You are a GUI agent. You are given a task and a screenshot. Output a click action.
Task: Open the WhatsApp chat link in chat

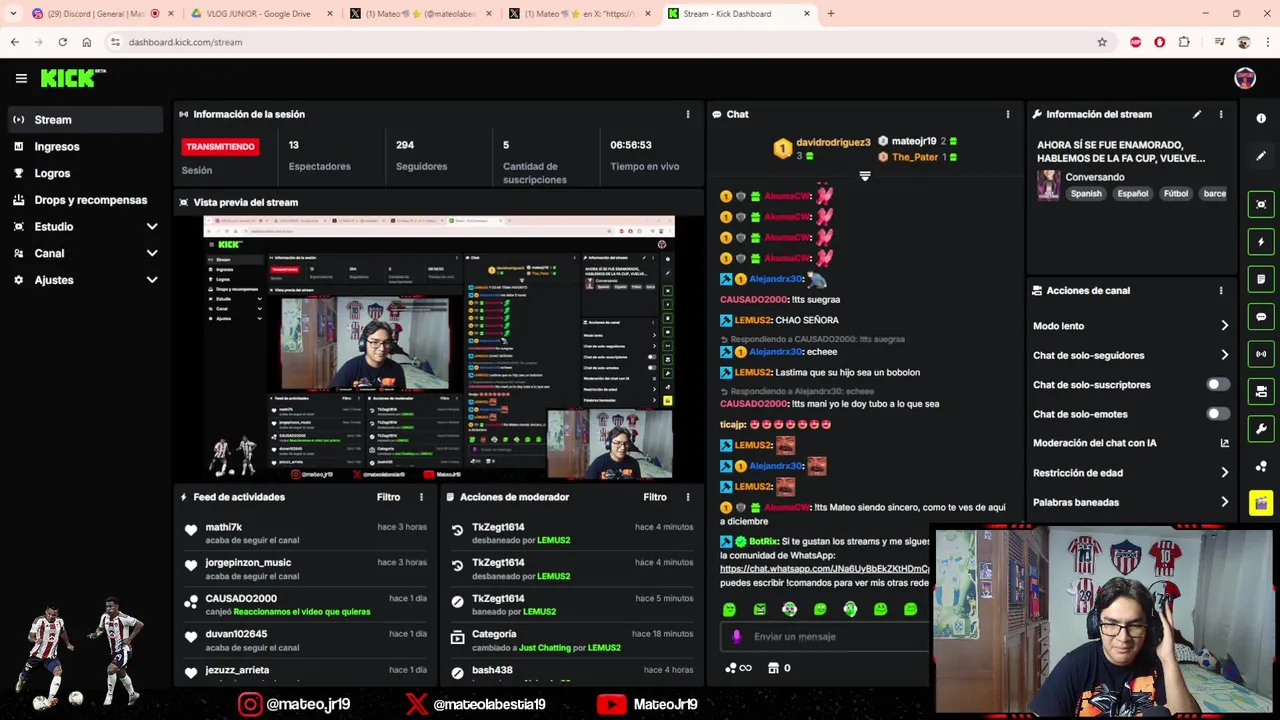click(824, 569)
